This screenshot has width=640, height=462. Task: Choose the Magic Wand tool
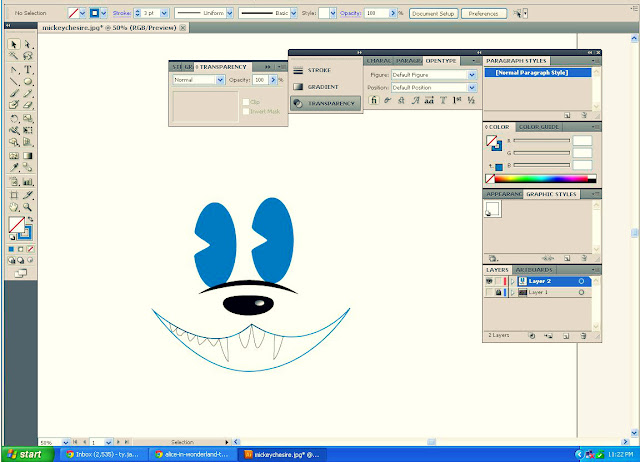(13, 56)
